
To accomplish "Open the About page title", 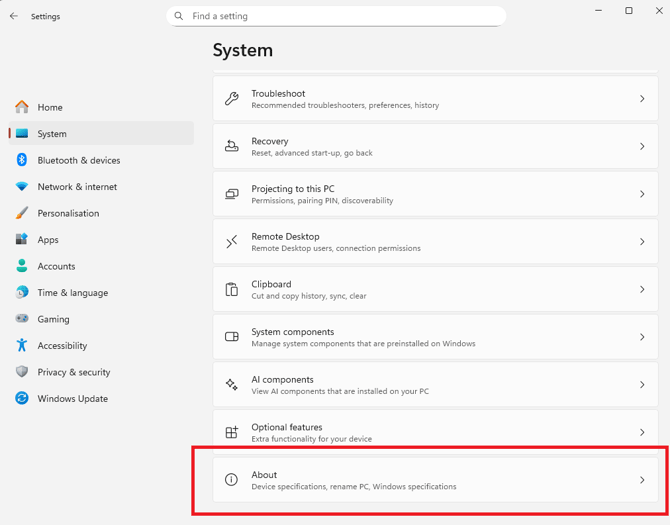I will point(264,475).
